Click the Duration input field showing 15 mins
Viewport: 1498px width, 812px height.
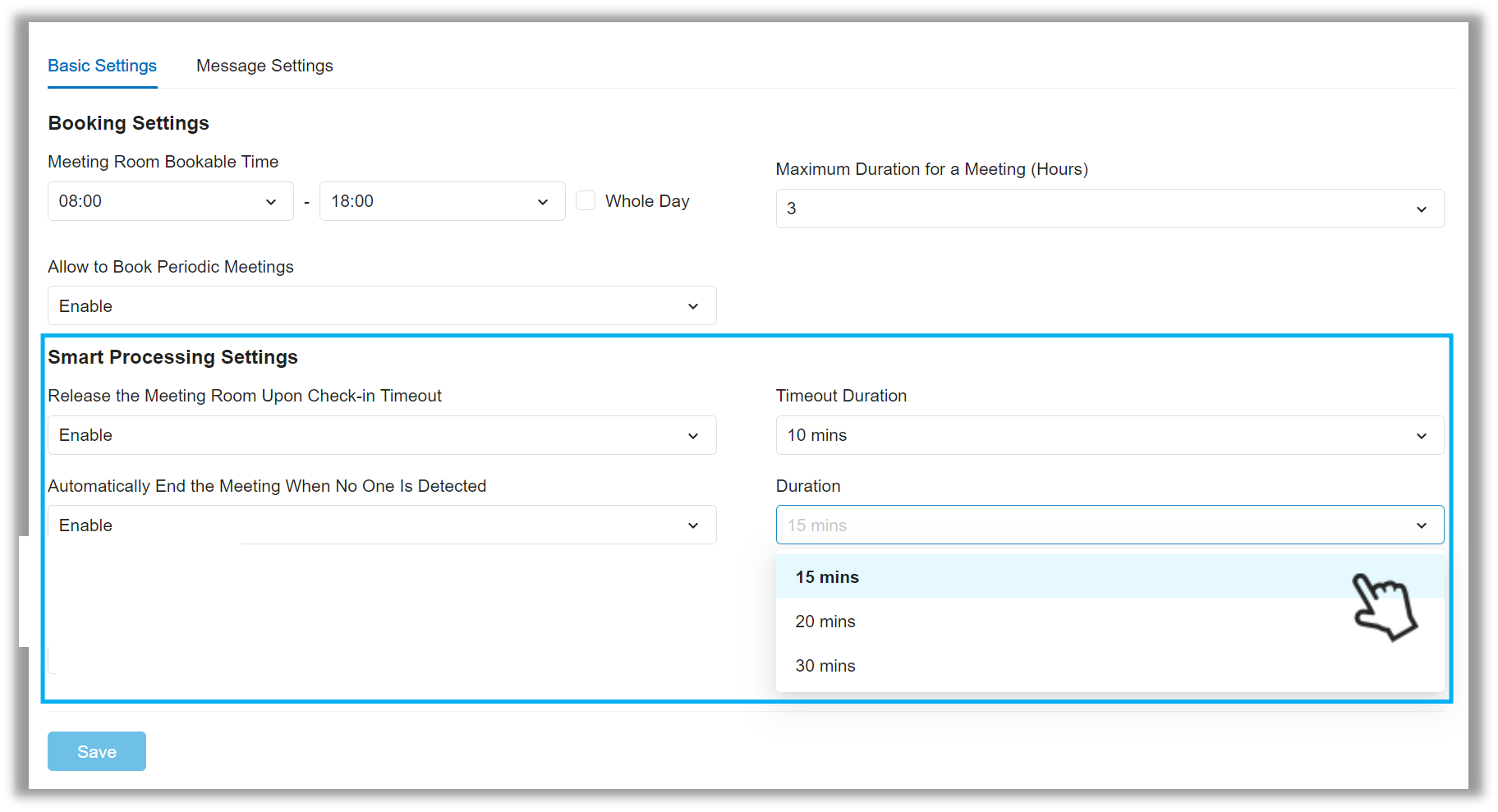[x=986, y=525]
